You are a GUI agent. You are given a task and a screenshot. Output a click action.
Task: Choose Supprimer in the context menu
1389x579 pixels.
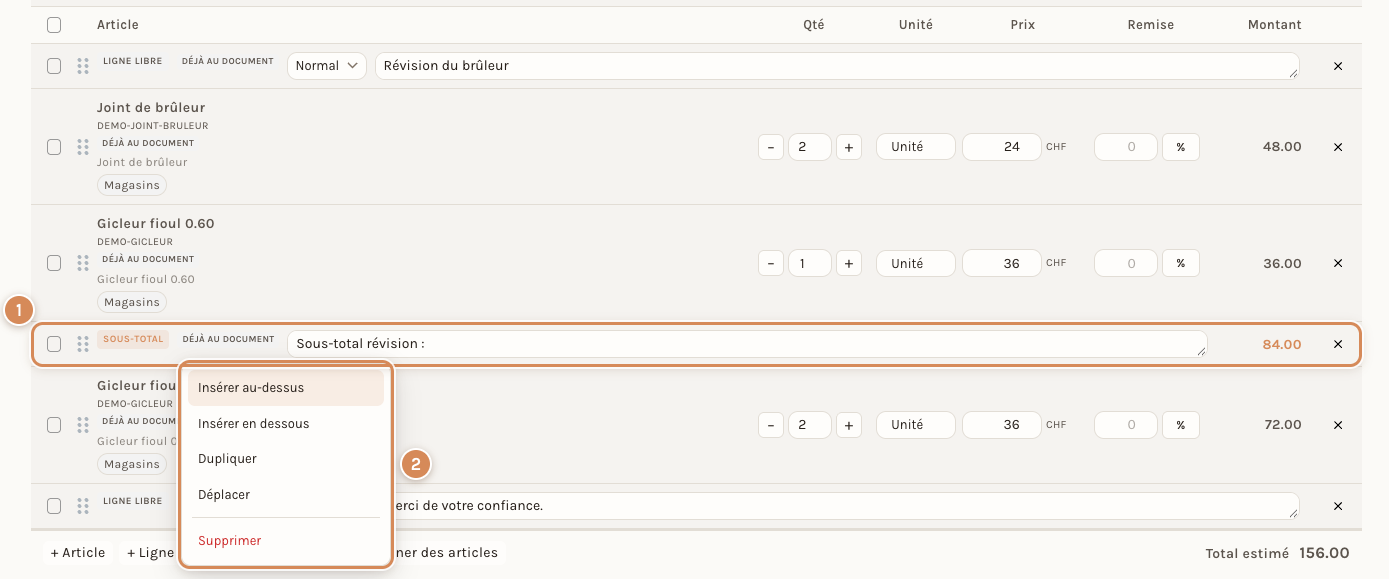(x=286, y=541)
